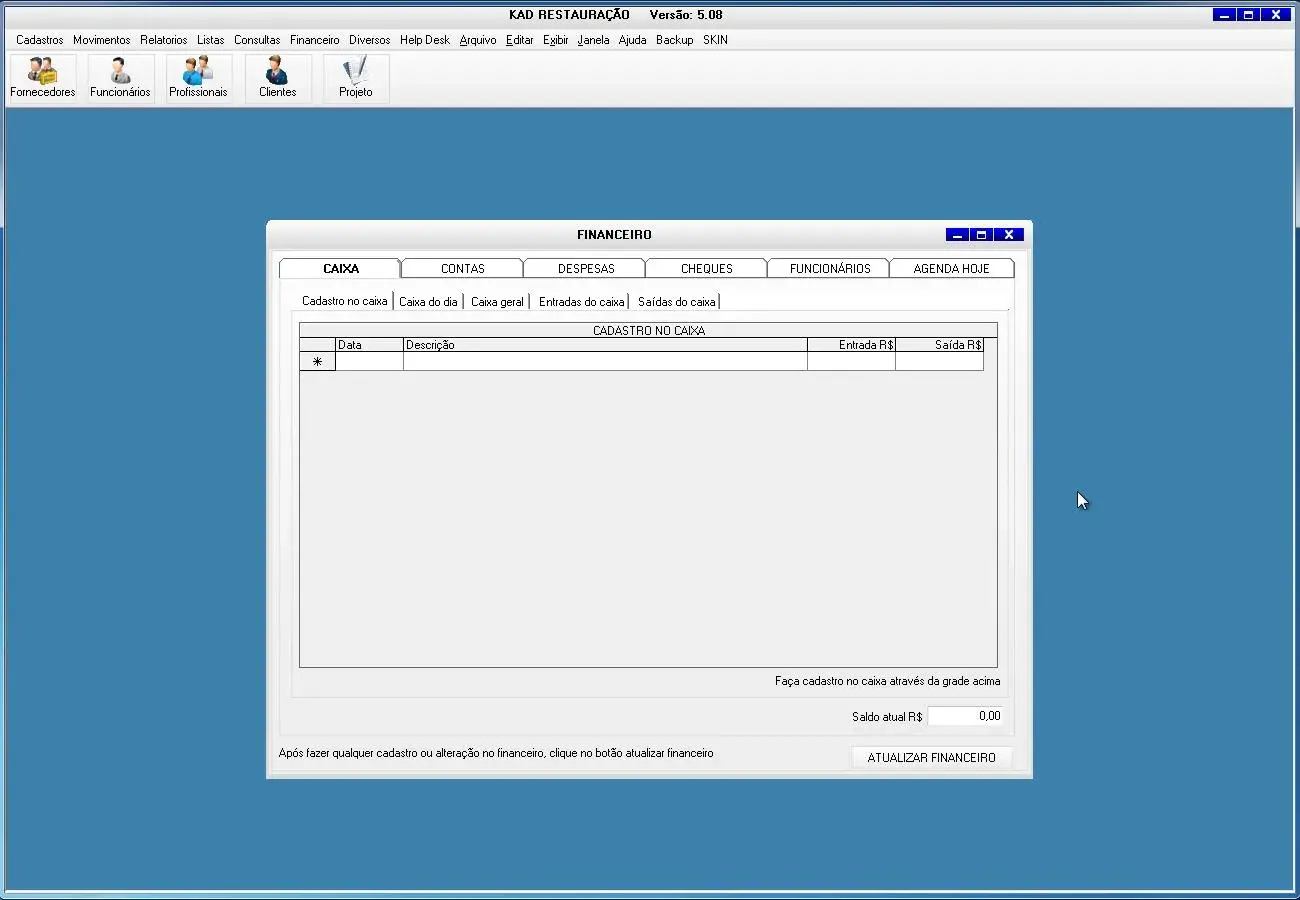
Task: Open the Relatorios menu
Action: tap(164, 40)
